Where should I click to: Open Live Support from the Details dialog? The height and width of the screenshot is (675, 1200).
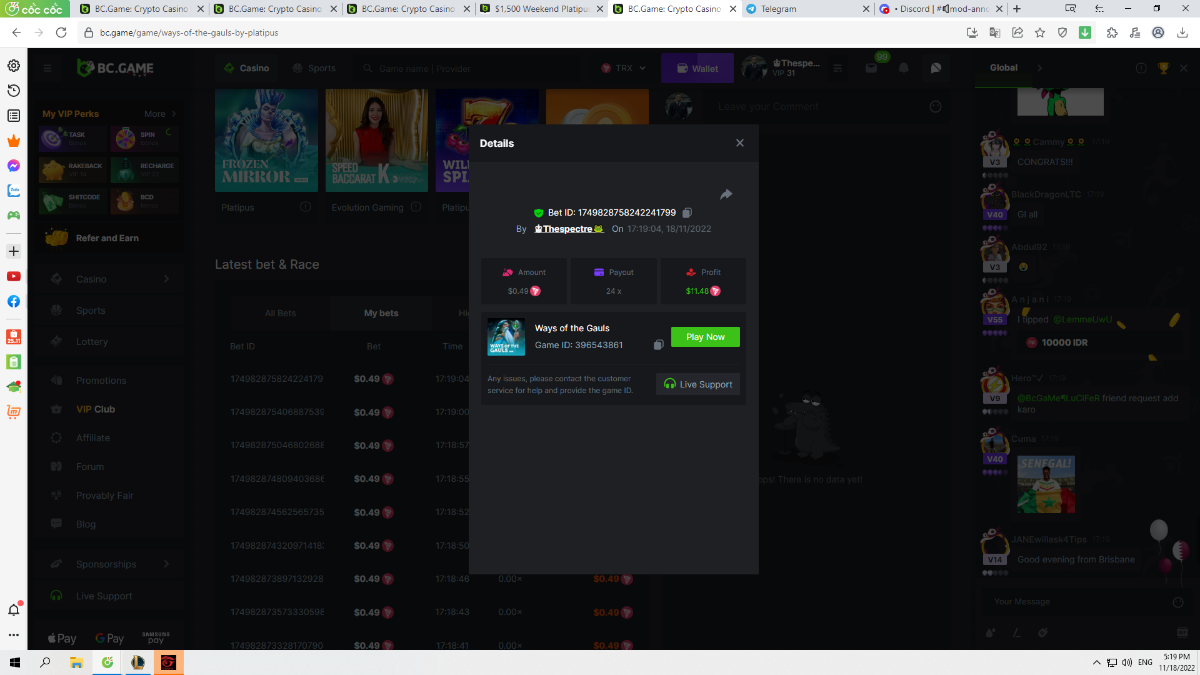pyautogui.click(x=698, y=384)
